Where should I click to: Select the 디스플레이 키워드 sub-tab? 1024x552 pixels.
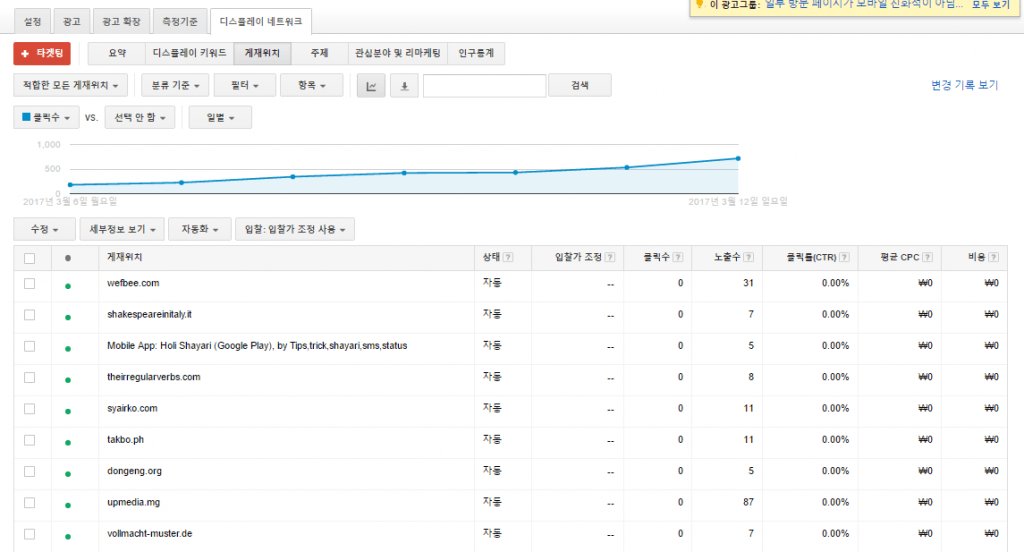point(189,54)
